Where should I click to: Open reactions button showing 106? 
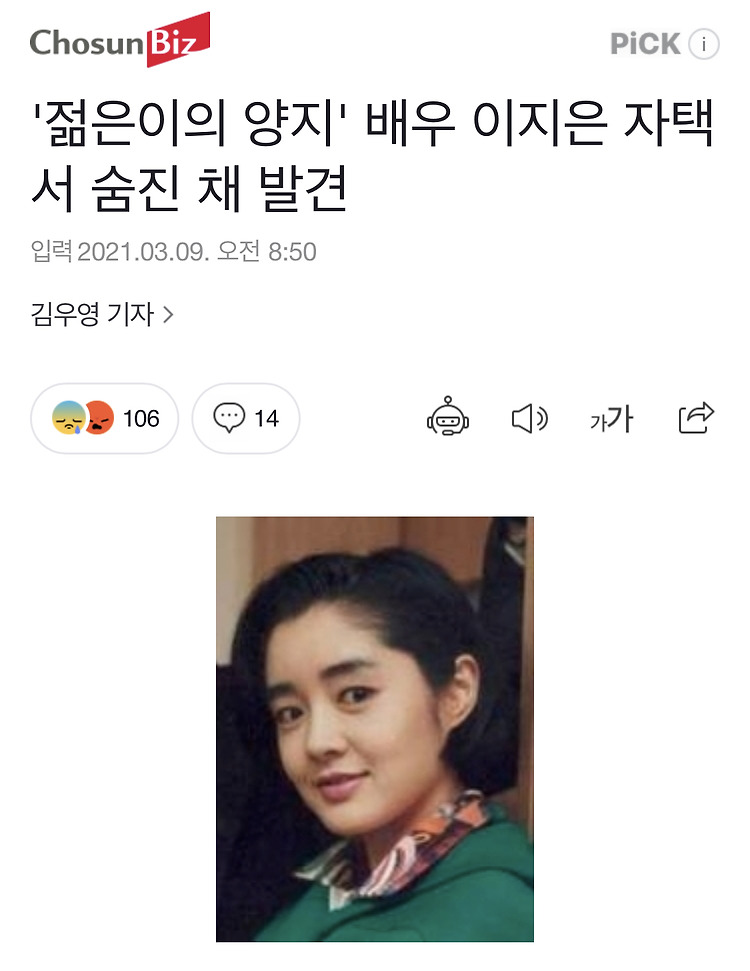(x=105, y=418)
